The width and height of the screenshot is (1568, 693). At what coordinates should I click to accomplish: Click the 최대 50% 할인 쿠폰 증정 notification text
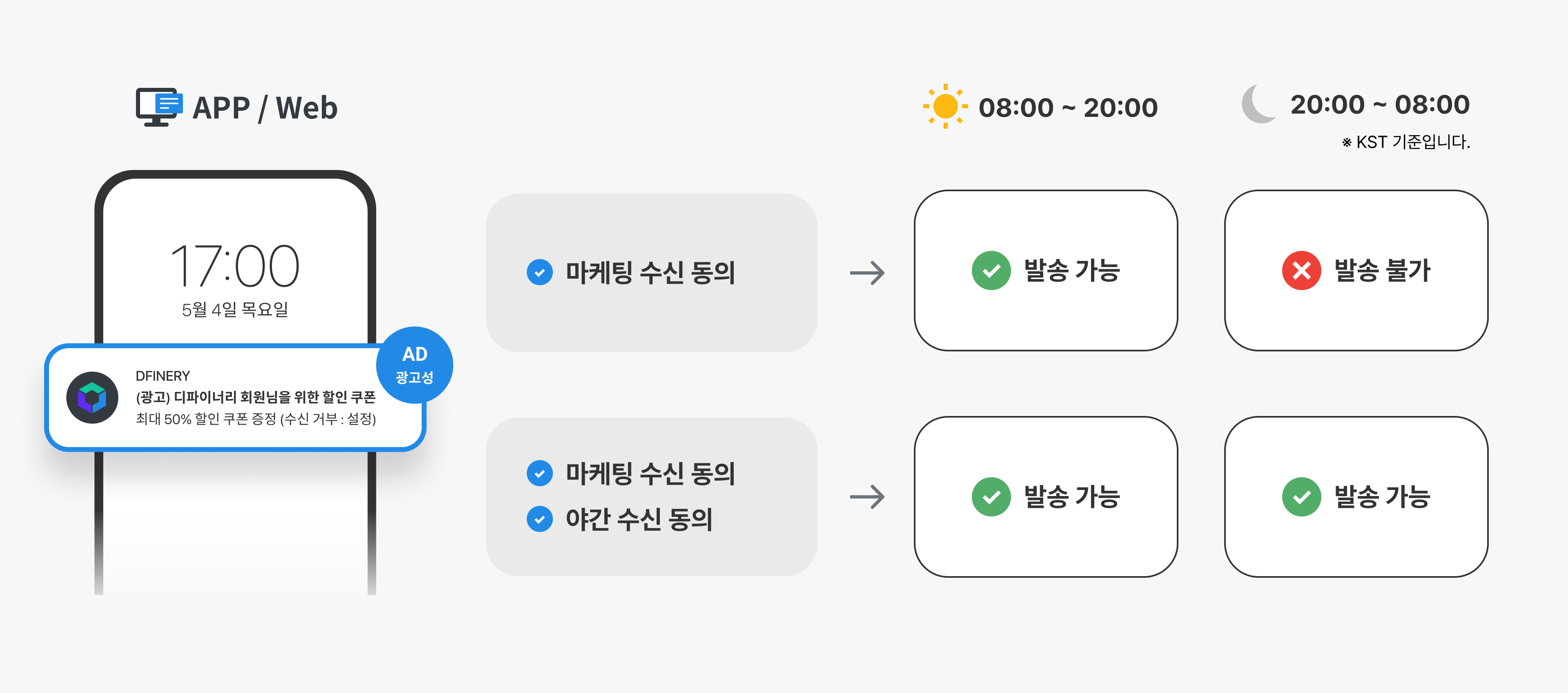256,419
